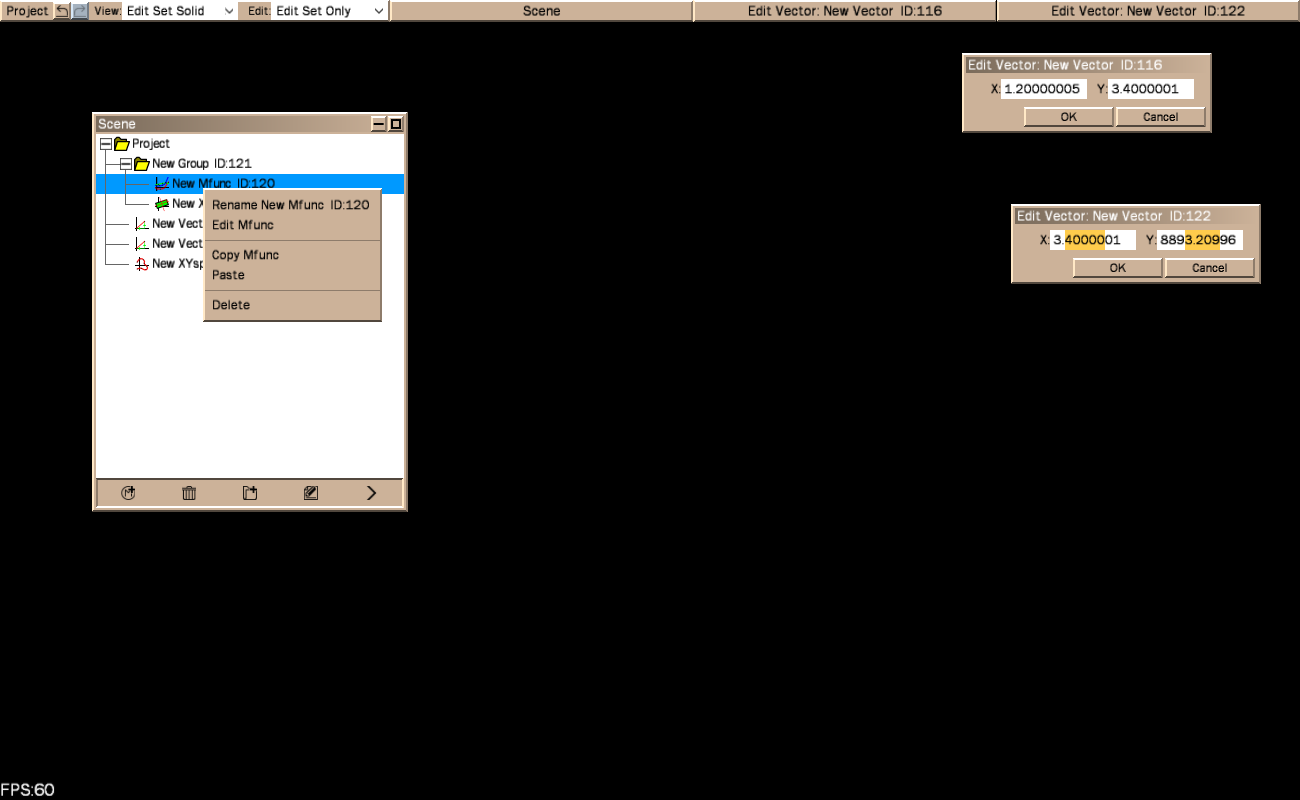Open the View mode dropdown
The height and width of the screenshot is (800, 1300).
click(x=180, y=11)
